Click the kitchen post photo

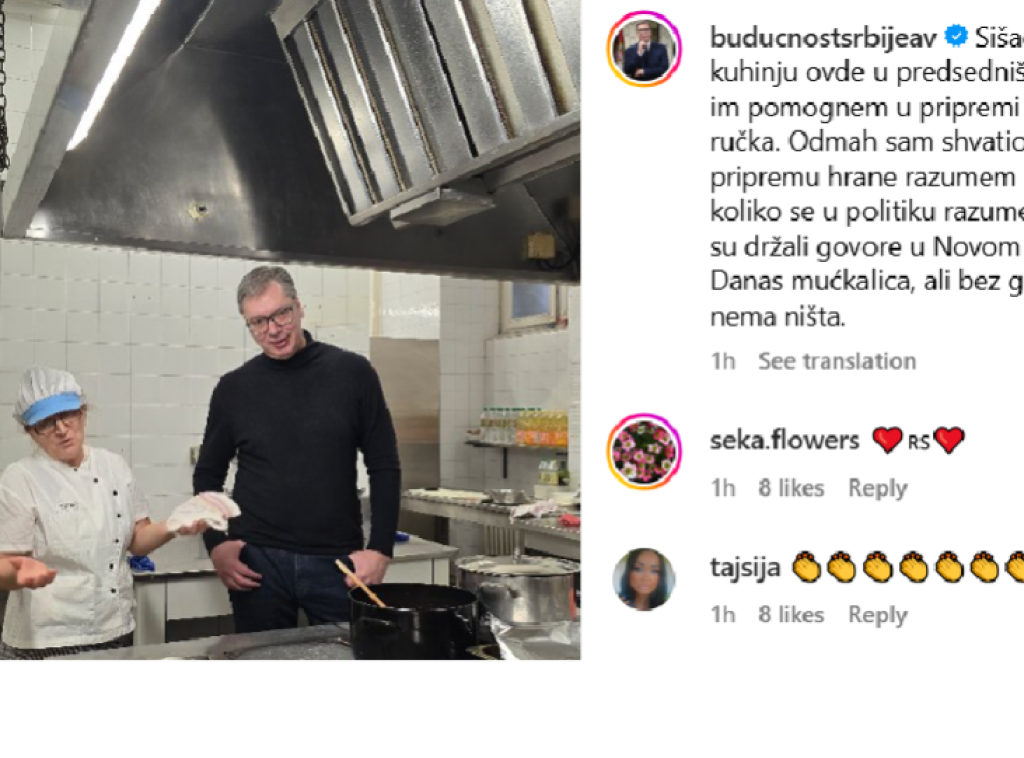pos(290,330)
